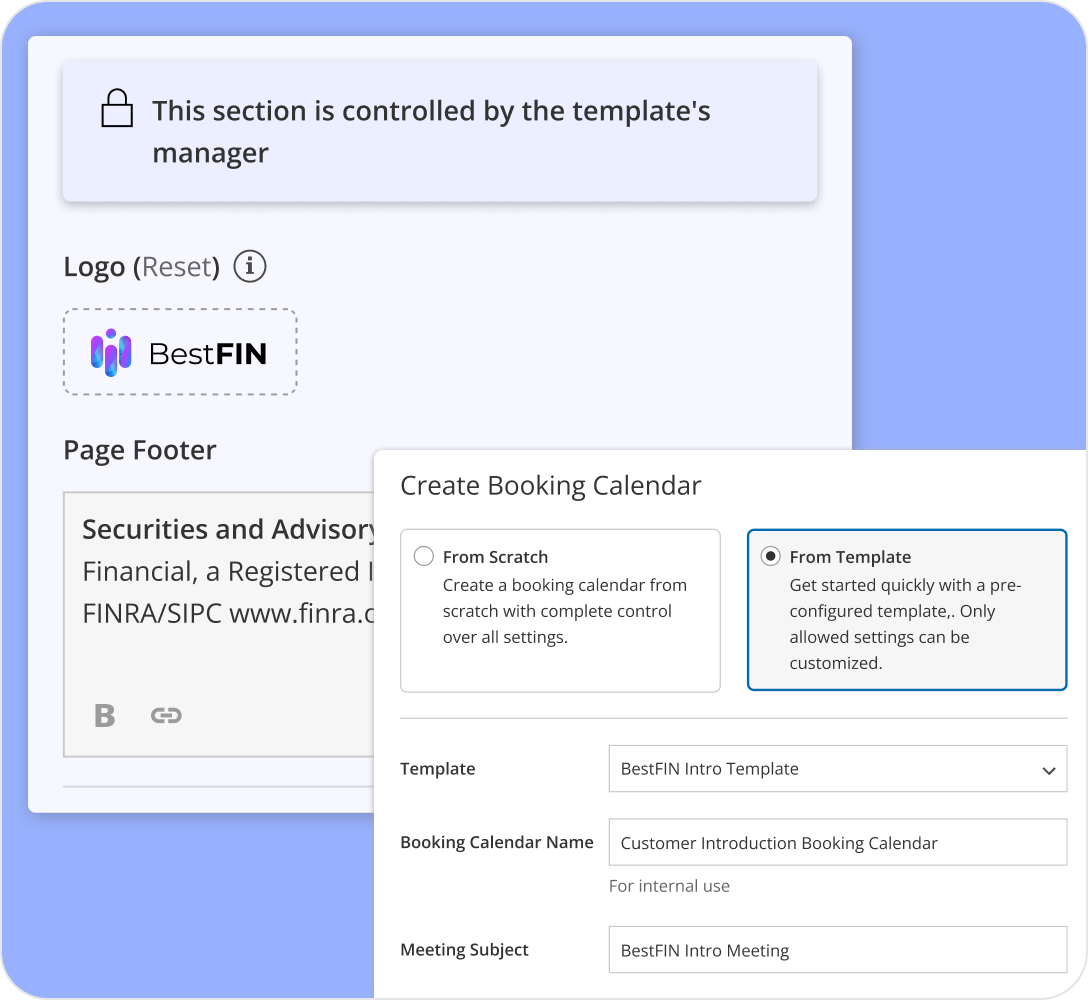Click the info circle next to Reset
1088x1000 pixels.
(249, 266)
